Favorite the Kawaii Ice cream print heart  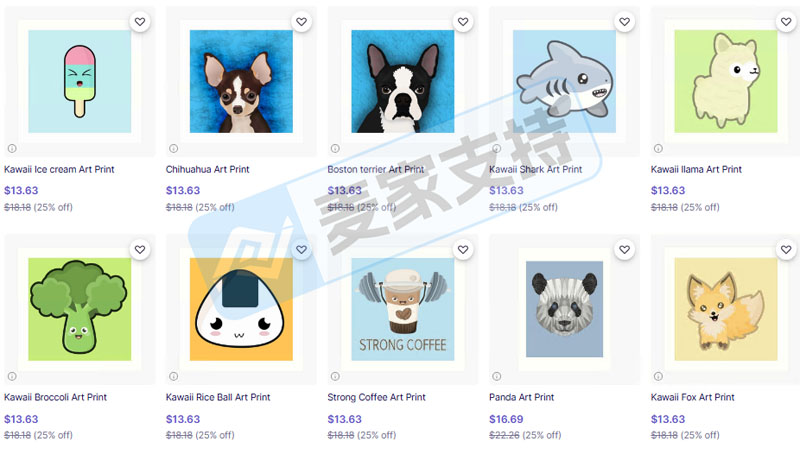pyautogui.click(x=140, y=22)
